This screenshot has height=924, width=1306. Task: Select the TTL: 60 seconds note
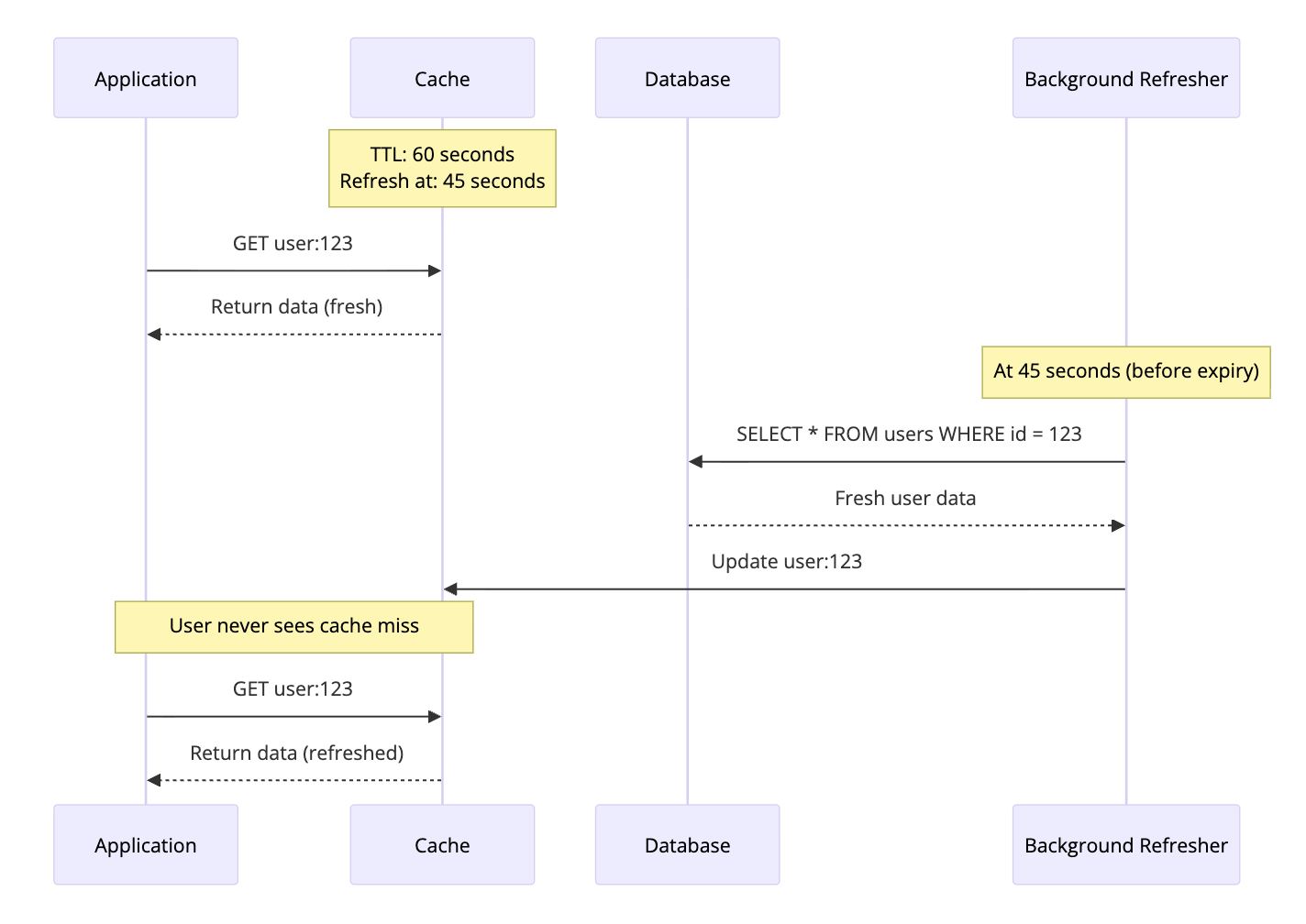[x=442, y=168]
